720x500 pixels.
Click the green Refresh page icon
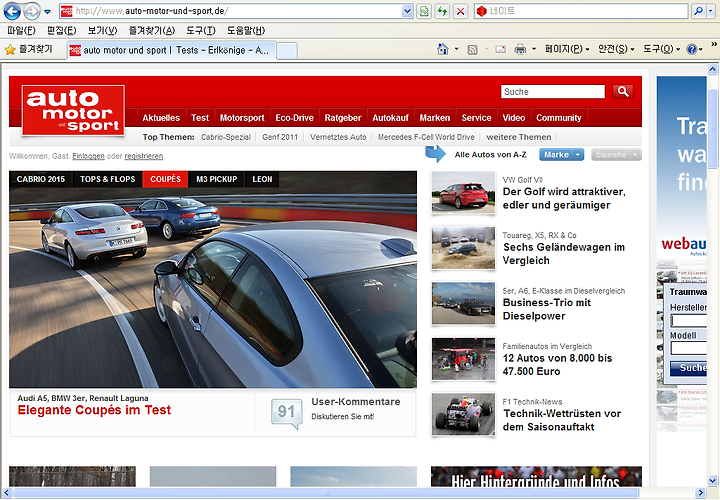tap(442, 11)
